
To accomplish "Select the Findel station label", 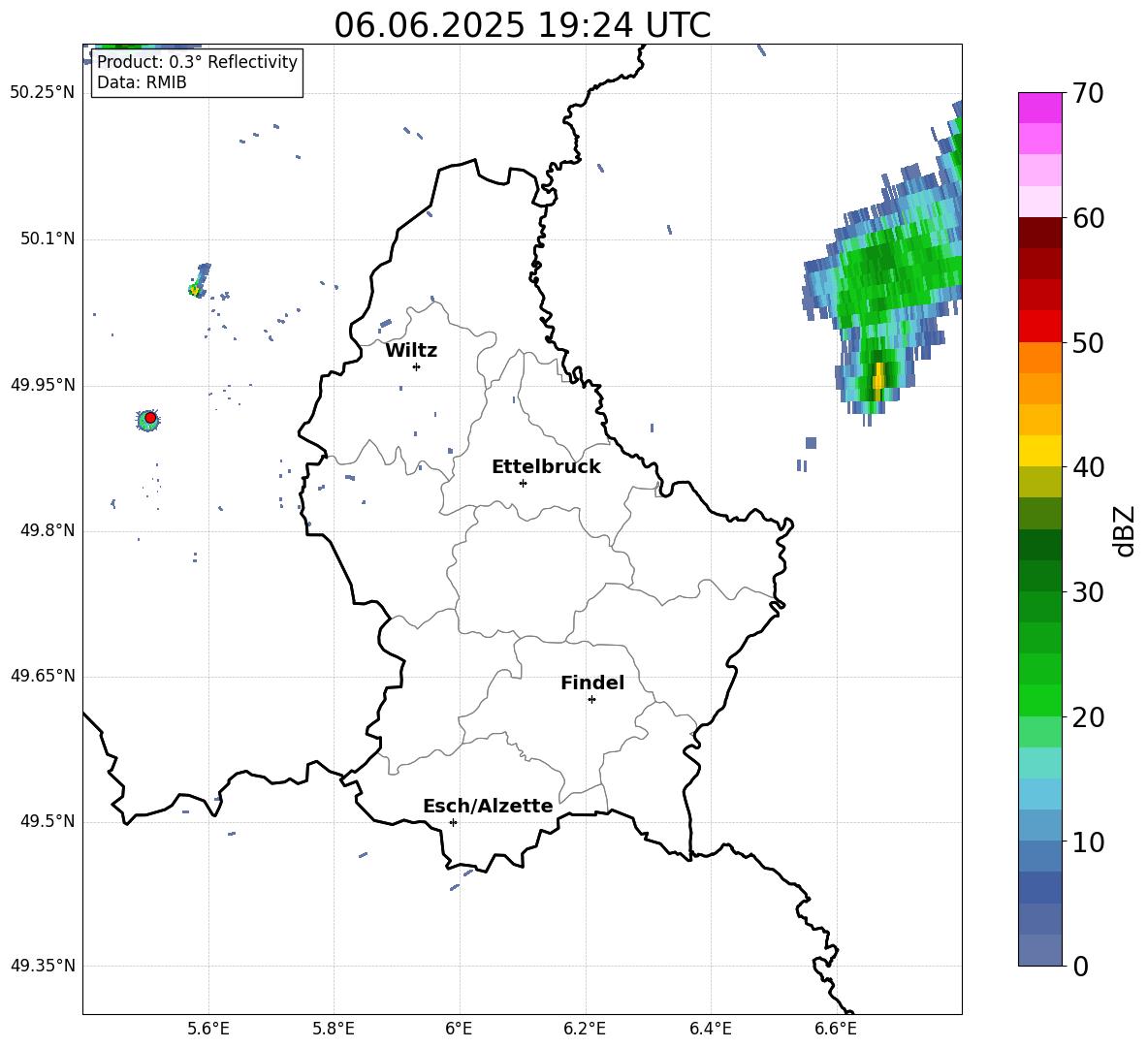I will [x=592, y=683].
